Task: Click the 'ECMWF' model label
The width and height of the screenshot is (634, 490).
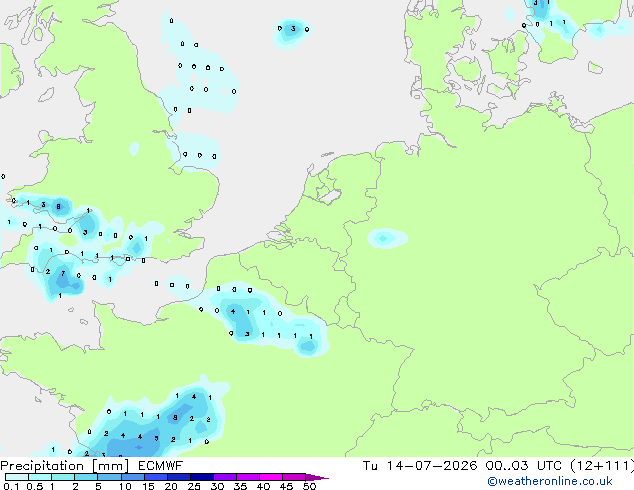Action: coord(161,466)
